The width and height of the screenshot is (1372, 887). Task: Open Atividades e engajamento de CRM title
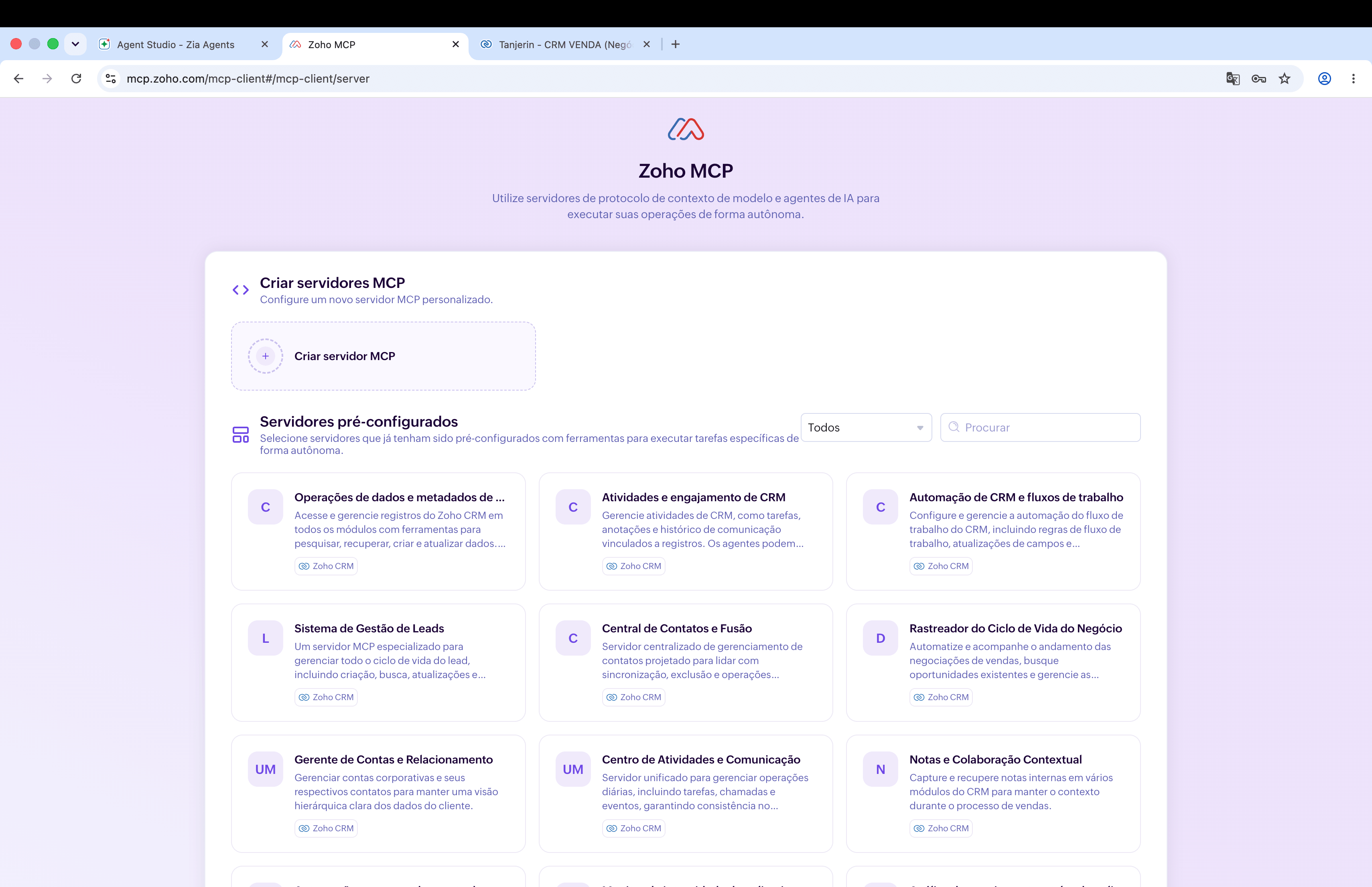[x=694, y=497]
